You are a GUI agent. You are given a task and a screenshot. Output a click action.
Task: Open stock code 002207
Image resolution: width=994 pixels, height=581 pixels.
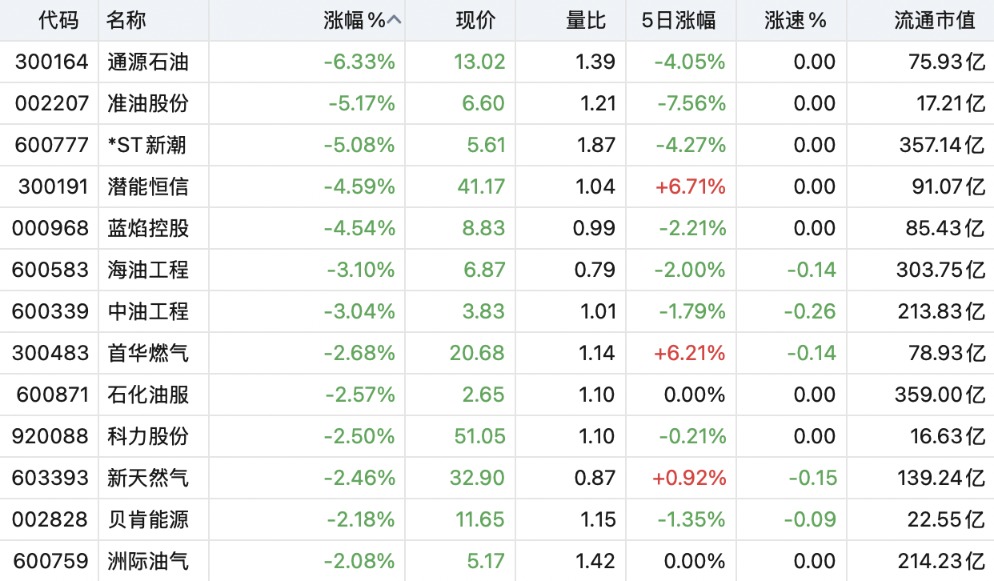[x=51, y=103]
